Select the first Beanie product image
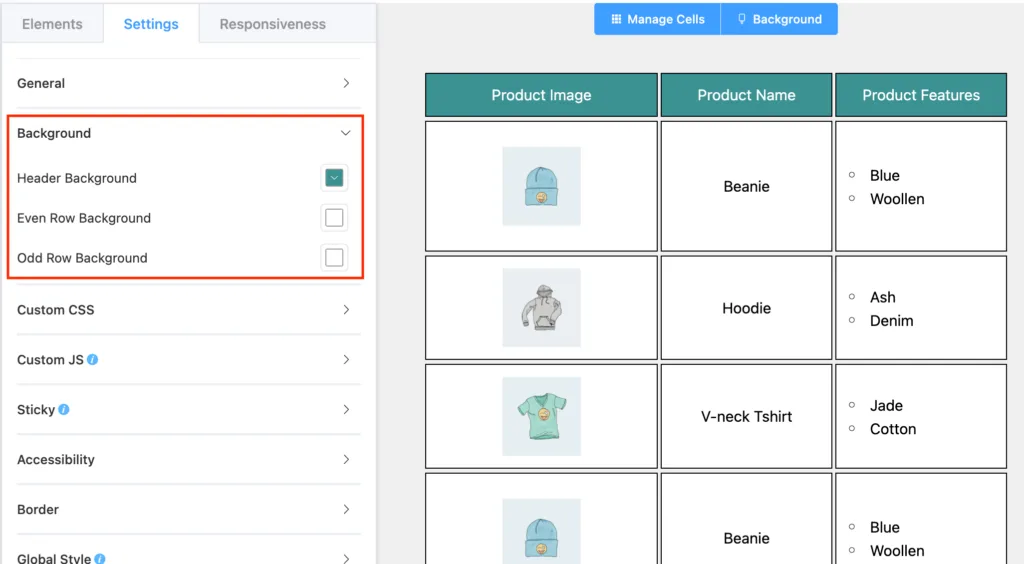The width and height of the screenshot is (1024, 564). coord(541,186)
